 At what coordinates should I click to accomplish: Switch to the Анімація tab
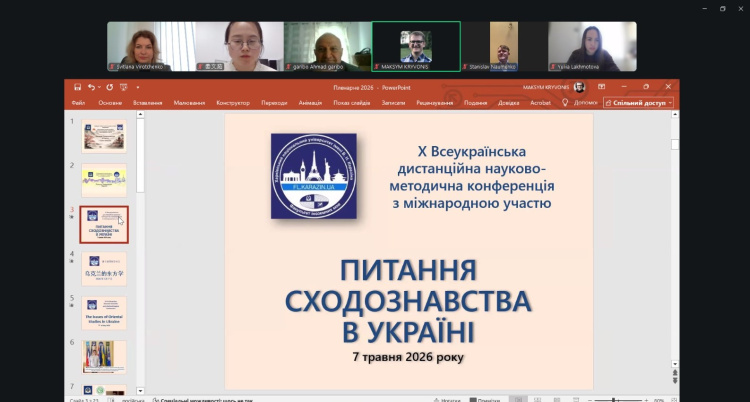(x=310, y=103)
